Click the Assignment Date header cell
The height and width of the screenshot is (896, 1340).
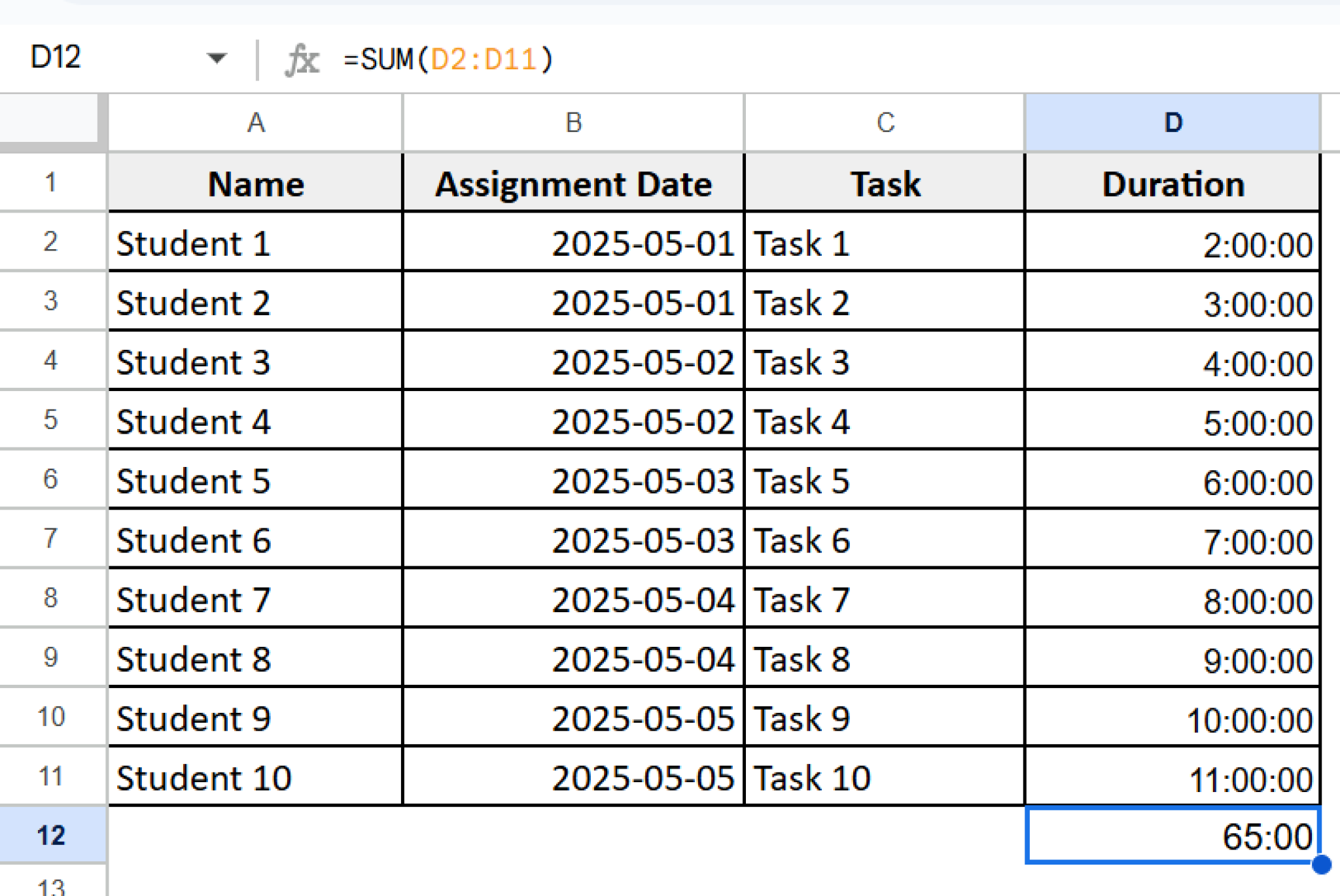[x=573, y=184]
